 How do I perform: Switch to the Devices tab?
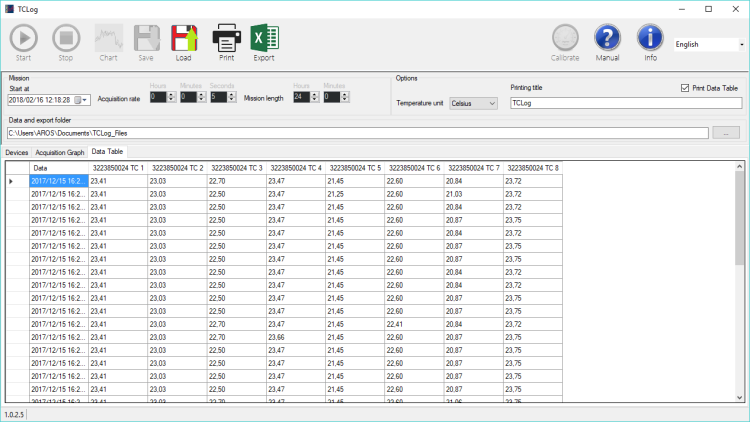click(x=17, y=152)
